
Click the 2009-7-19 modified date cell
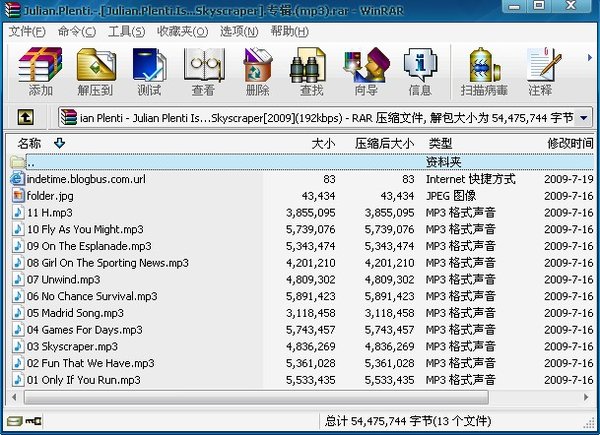[568, 179]
